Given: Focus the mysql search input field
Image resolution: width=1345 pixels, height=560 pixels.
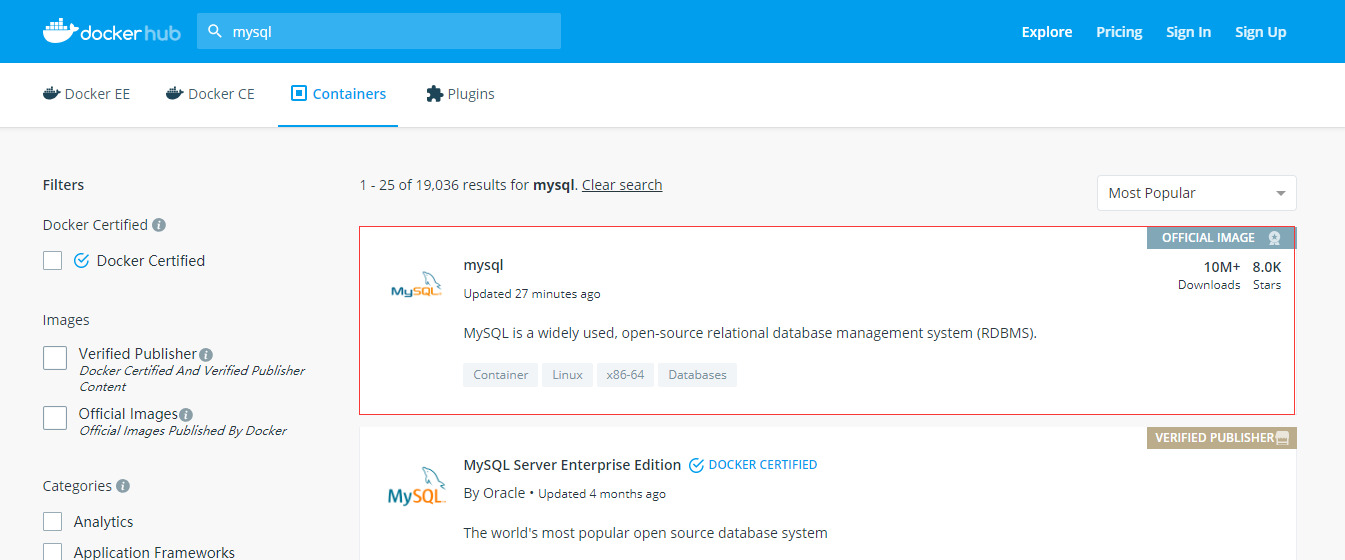Looking at the screenshot, I should pyautogui.click(x=379, y=31).
